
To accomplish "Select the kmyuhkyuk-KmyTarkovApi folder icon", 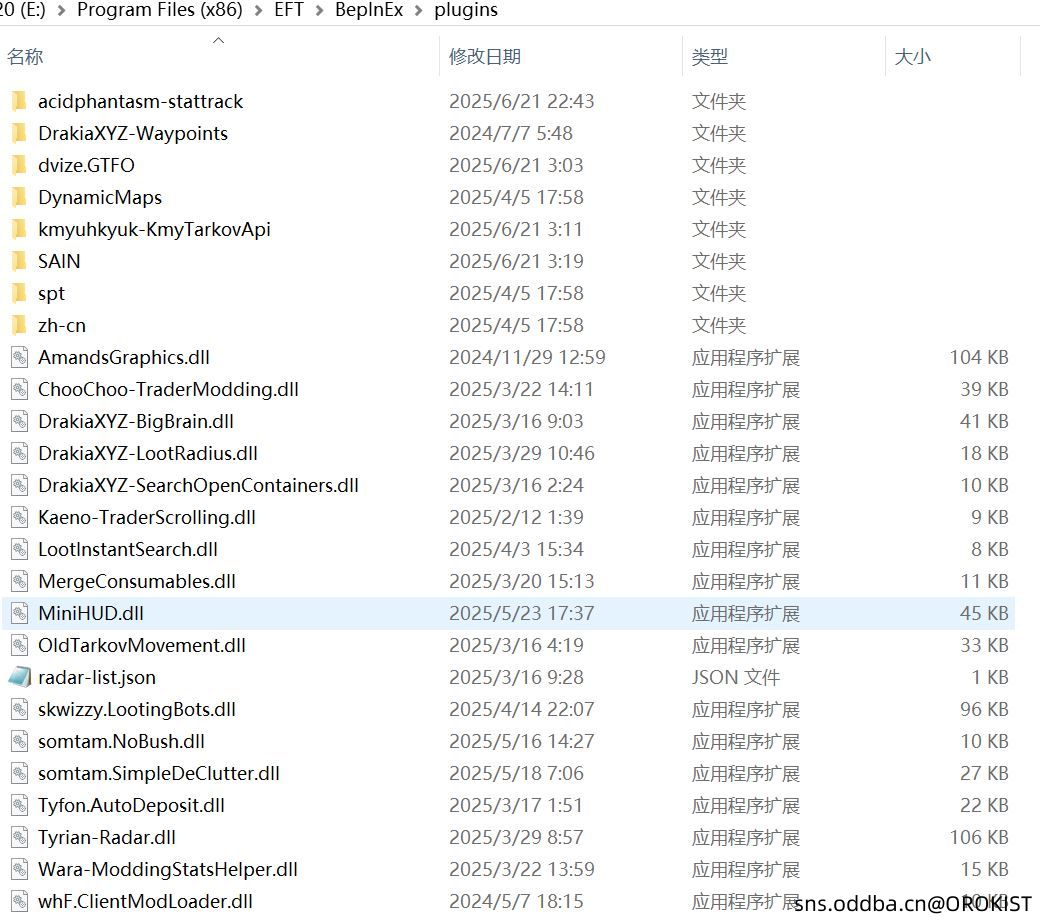I will (19, 230).
